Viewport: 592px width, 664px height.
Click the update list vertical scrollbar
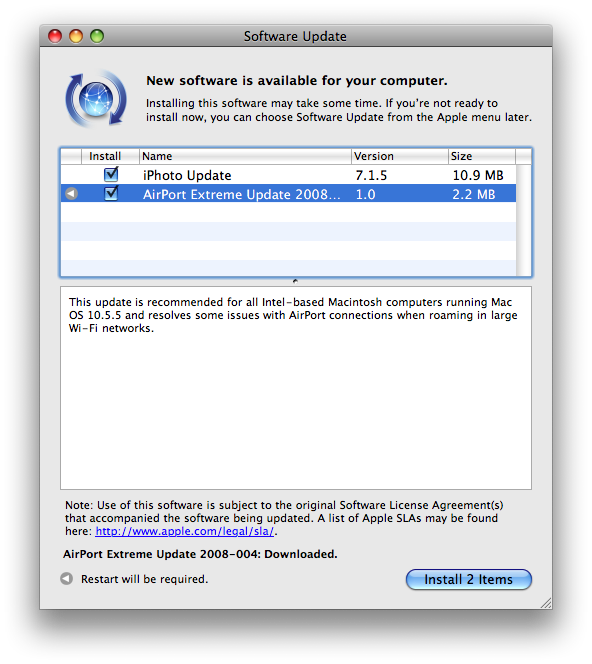(x=523, y=220)
